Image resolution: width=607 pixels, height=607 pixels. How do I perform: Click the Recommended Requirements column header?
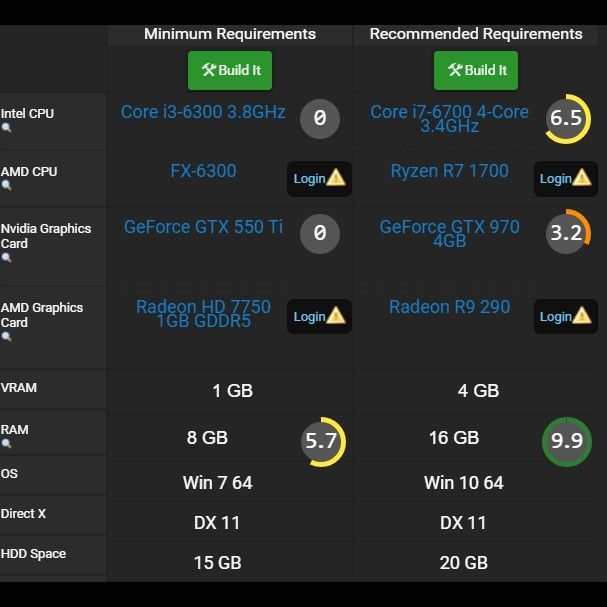pyautogui.click(x=476, y=34)
